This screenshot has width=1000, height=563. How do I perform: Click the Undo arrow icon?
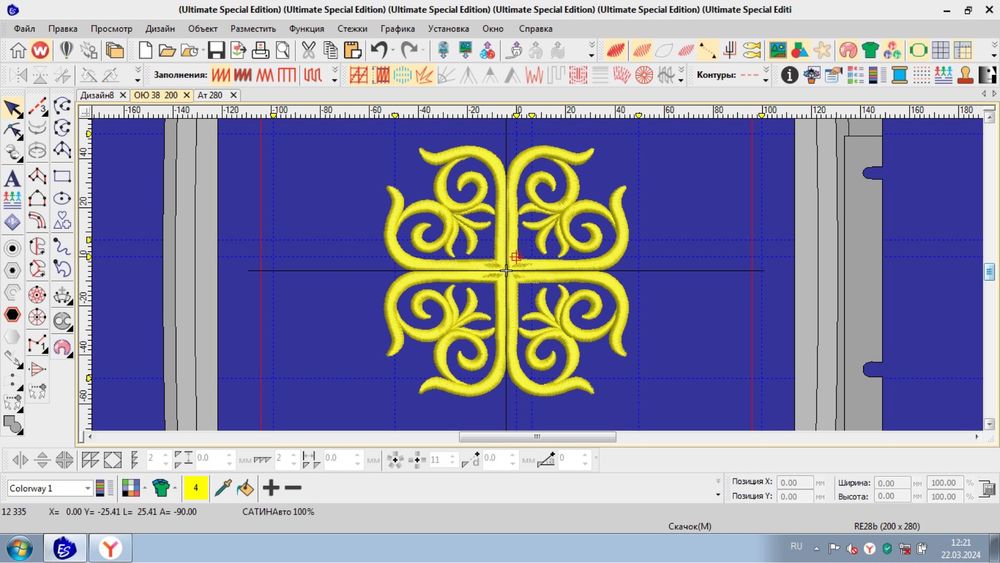tap(379, 50)
